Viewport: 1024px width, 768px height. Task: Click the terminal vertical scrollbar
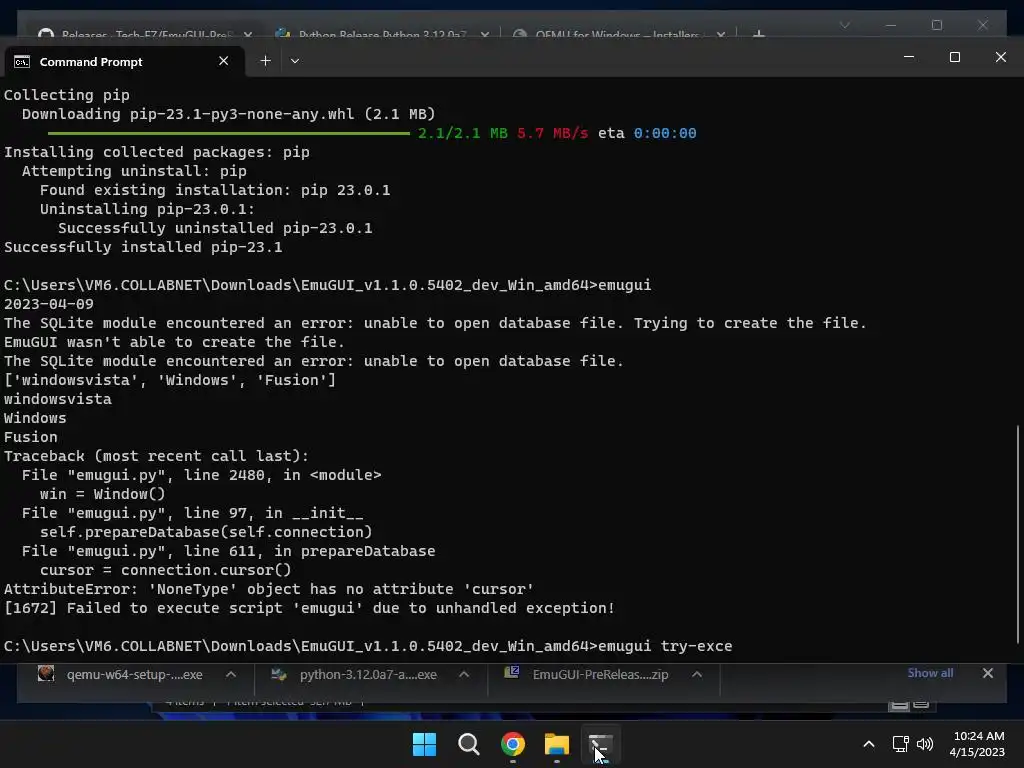tap(1017, 534)
